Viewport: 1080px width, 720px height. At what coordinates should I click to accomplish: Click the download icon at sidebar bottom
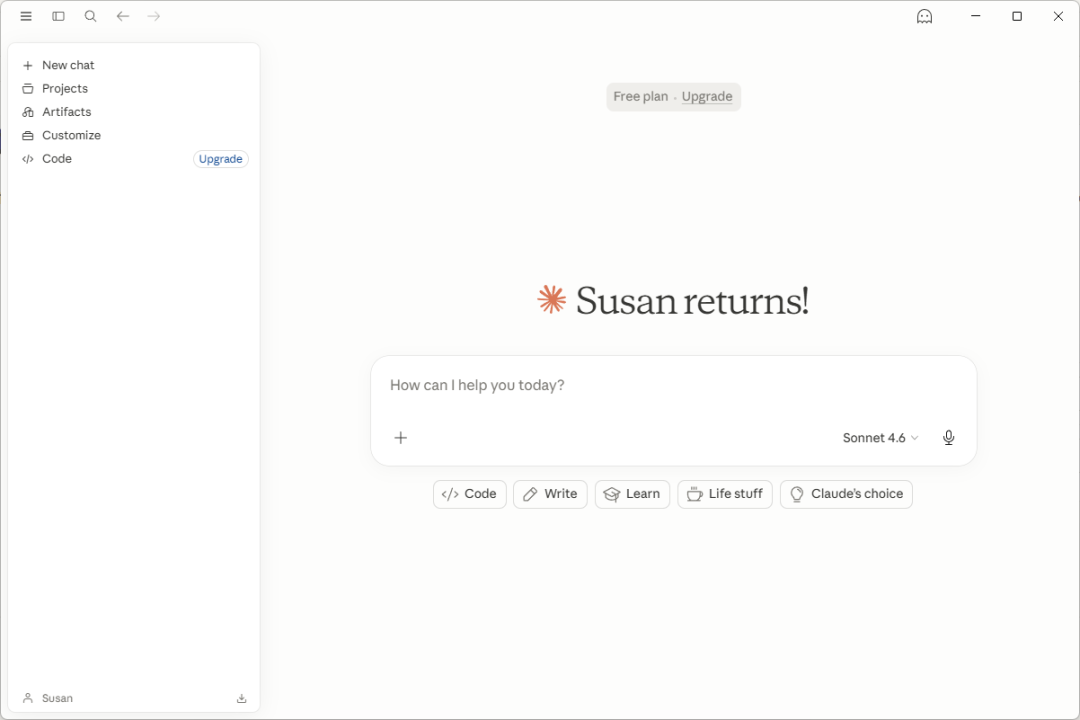242,698
